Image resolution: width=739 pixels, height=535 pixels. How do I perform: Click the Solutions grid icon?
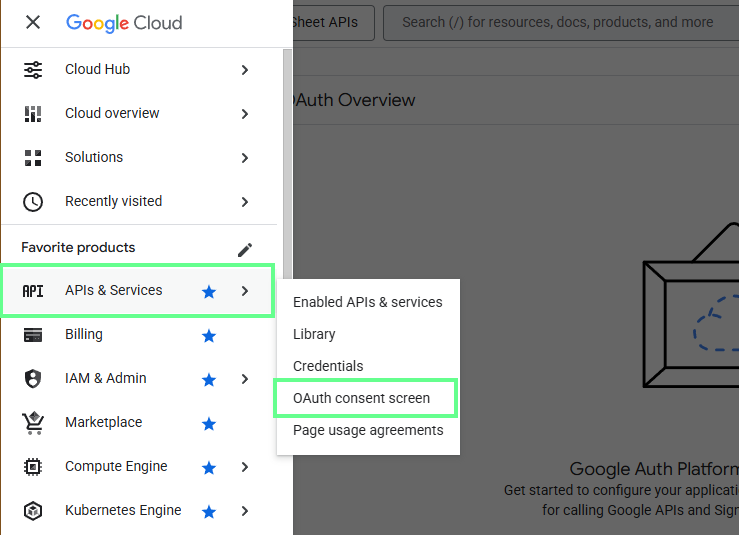(x=33, y=158)
